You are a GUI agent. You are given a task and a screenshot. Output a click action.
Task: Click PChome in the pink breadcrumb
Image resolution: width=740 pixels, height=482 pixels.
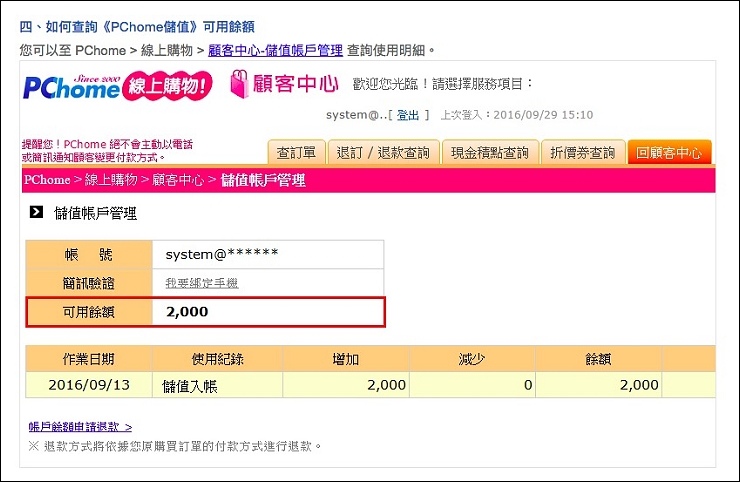[47, 180]
